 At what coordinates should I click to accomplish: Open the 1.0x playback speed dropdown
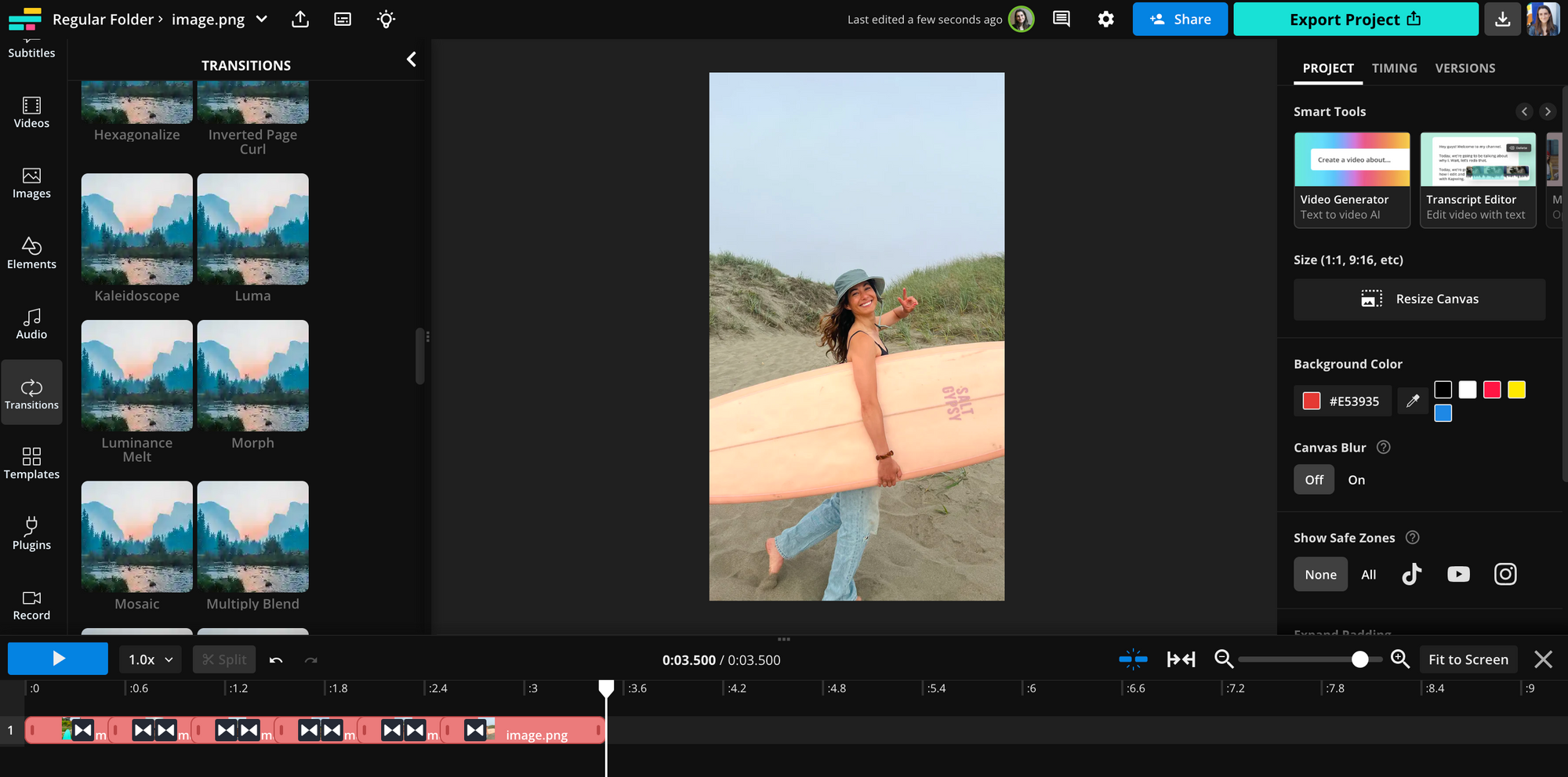point(151,660)
